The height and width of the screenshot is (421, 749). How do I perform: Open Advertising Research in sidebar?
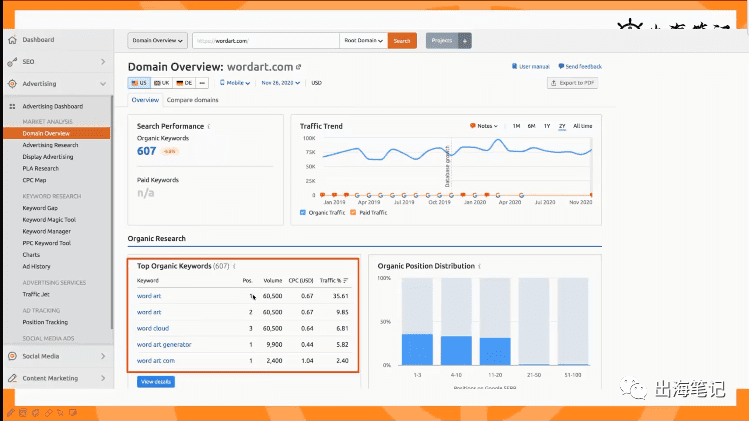coord(50,145)
